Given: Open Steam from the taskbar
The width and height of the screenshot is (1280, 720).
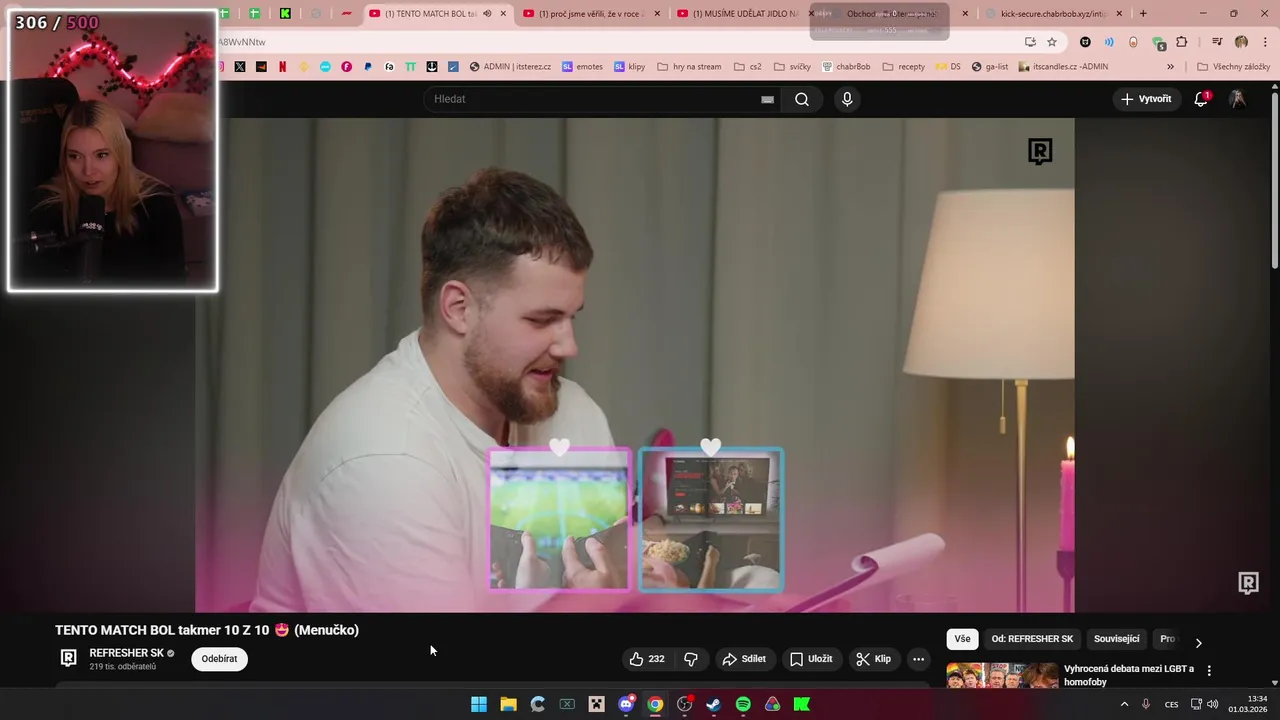Looking at the screenshot, I should pos(713,704).
